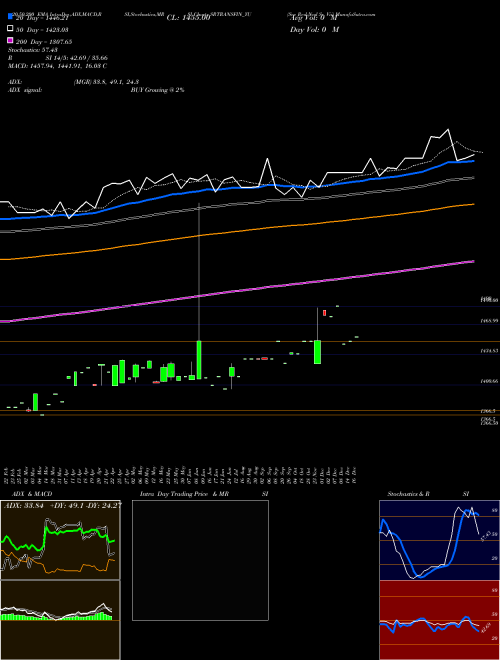
Task: Open the ADX line sub-chart
Action: tap(60, 540)
